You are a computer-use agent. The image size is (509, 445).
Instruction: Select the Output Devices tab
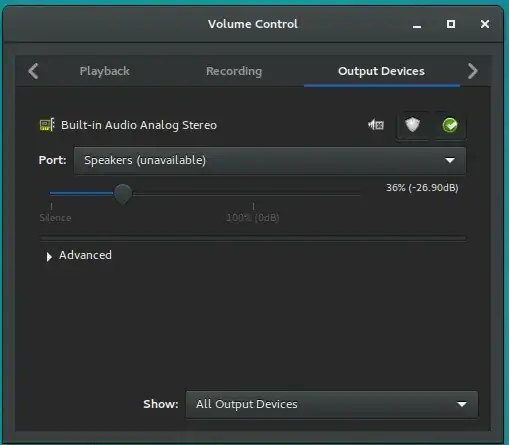pyautogui.click(x=381, y=71)
